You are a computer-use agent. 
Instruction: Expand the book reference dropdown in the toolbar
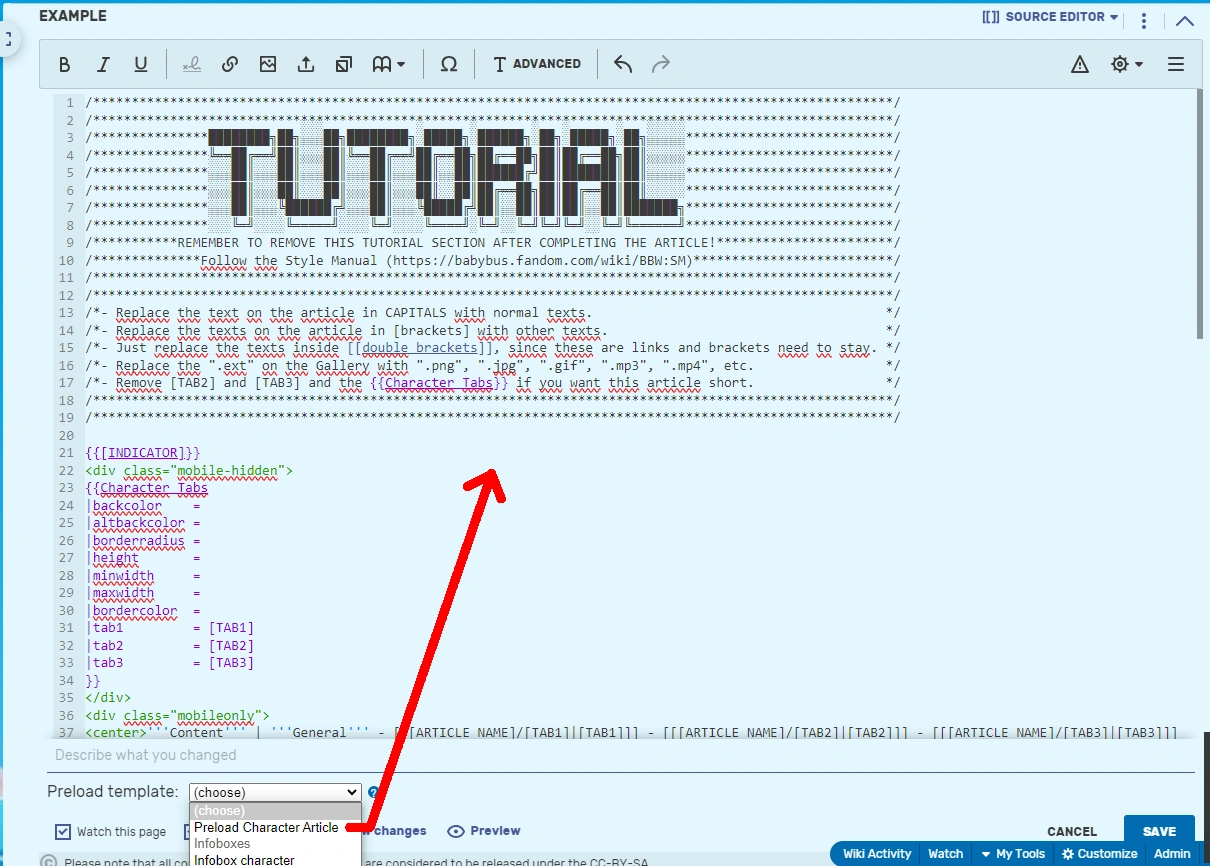click(x=389, y=63)
